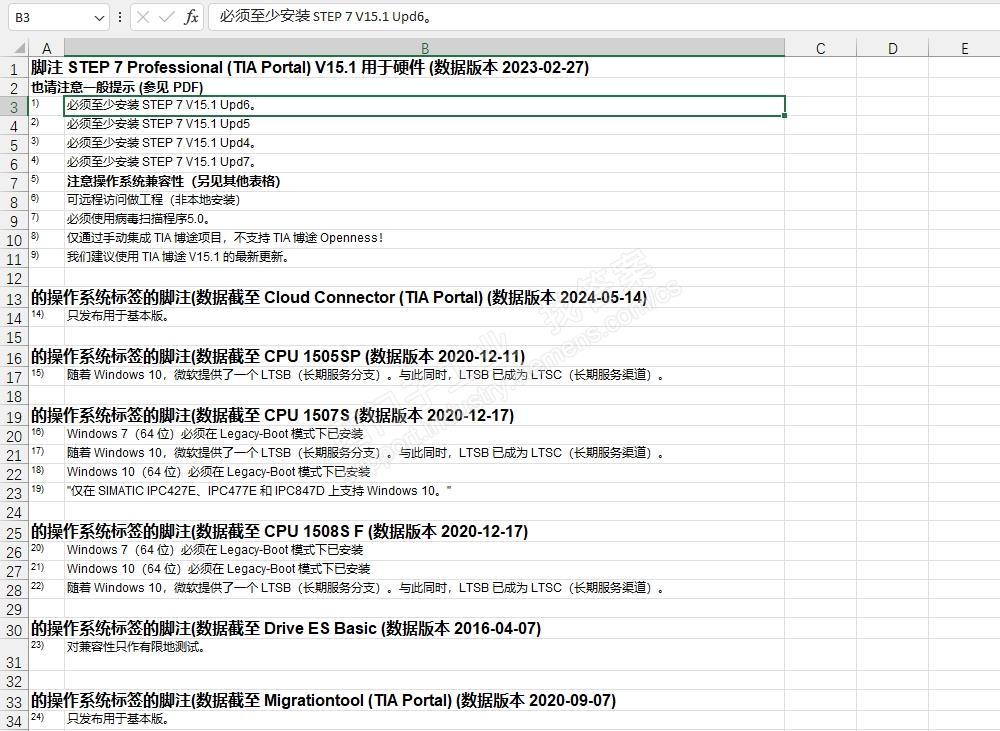Select column B header

coord(425,48)
